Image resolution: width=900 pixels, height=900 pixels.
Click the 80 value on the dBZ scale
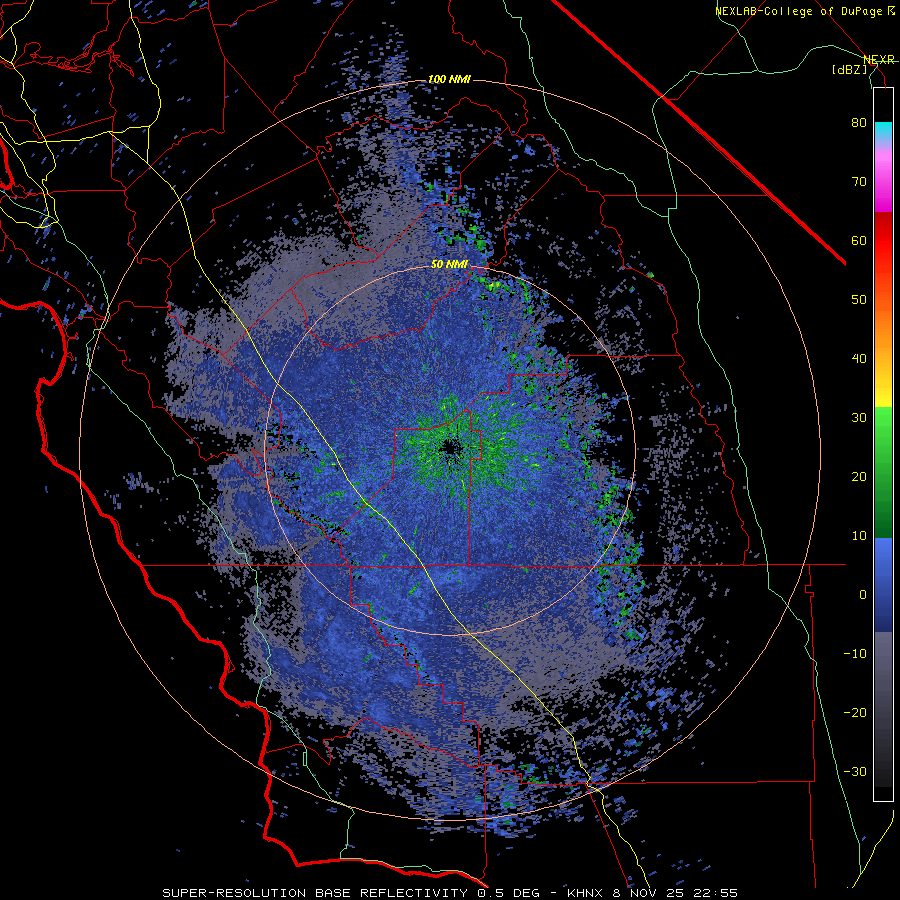pyautogui.click(x=859, y=123)
